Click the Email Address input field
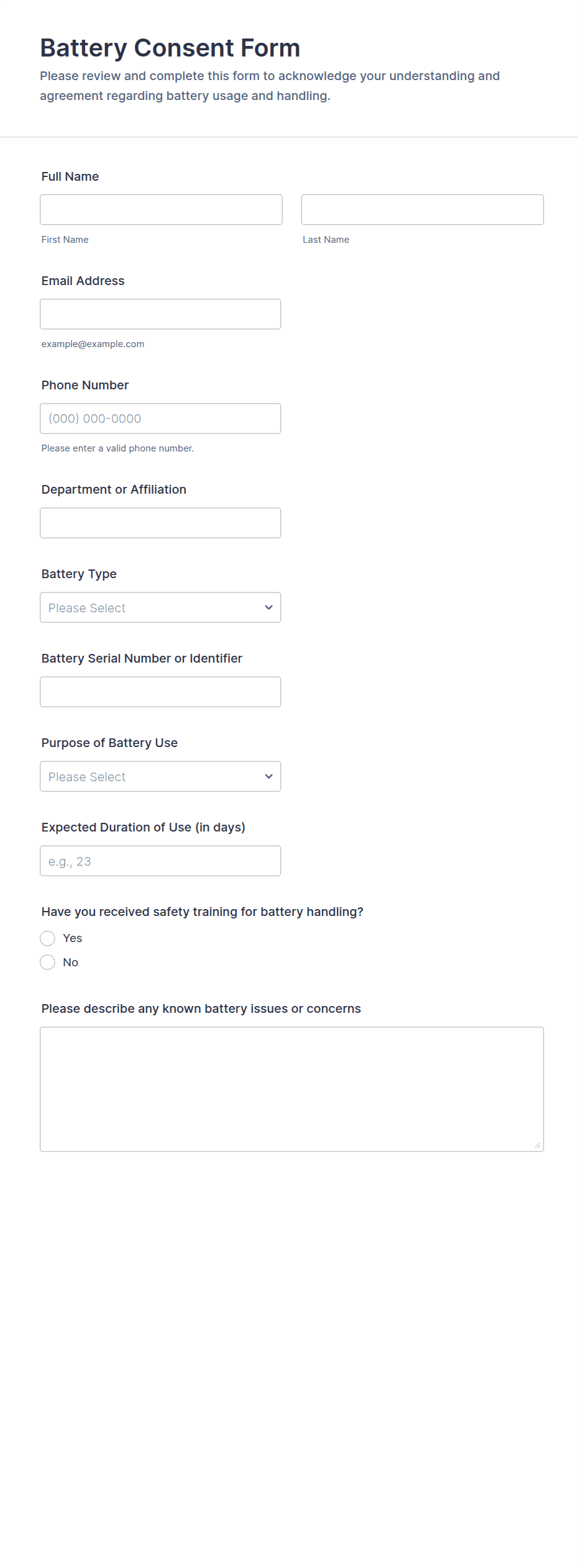The height and width of the screenshot is (1568, 578). coord(160,314)
